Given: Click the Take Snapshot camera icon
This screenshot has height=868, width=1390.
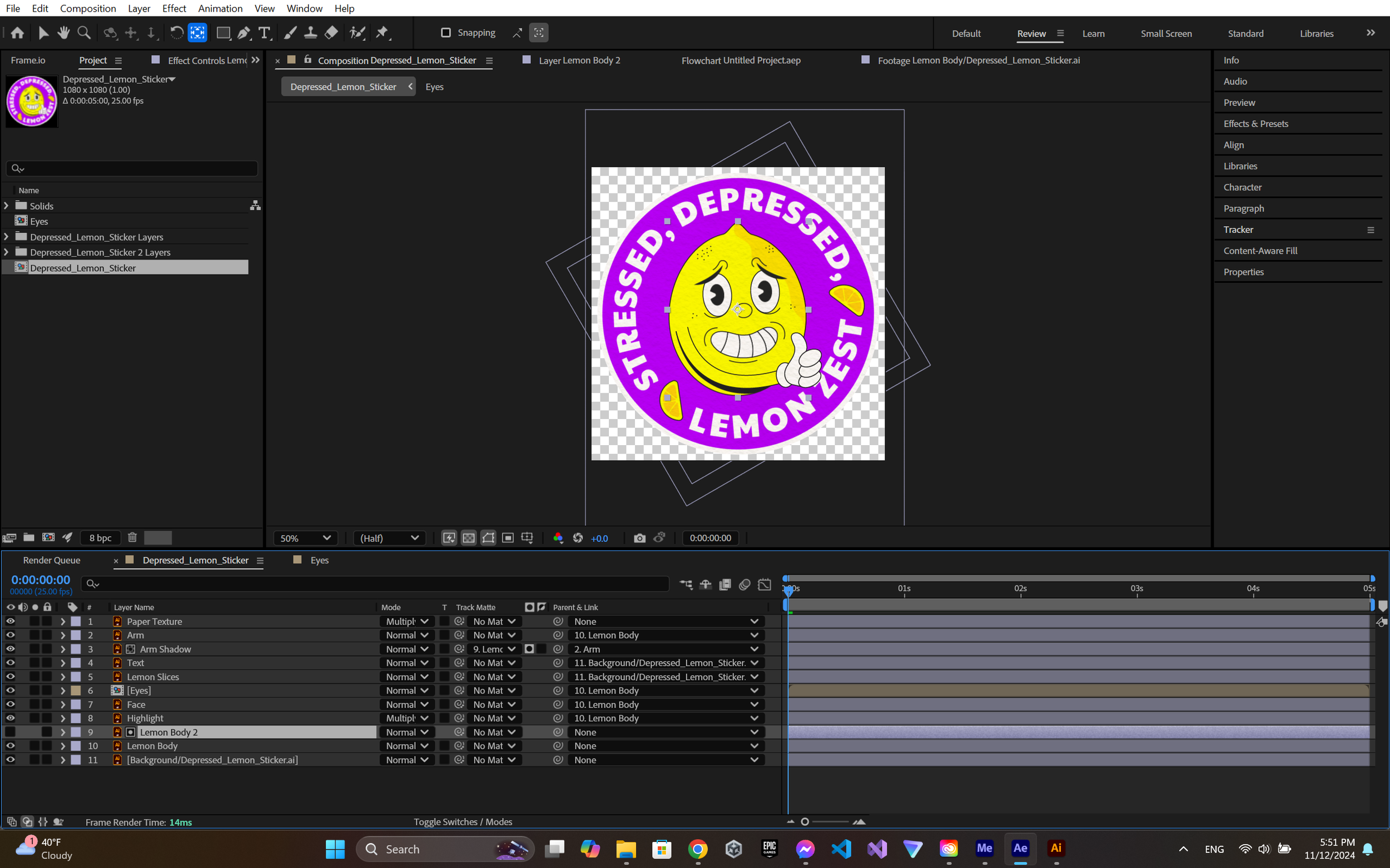Looking at the screenshot, I should 639,538.
